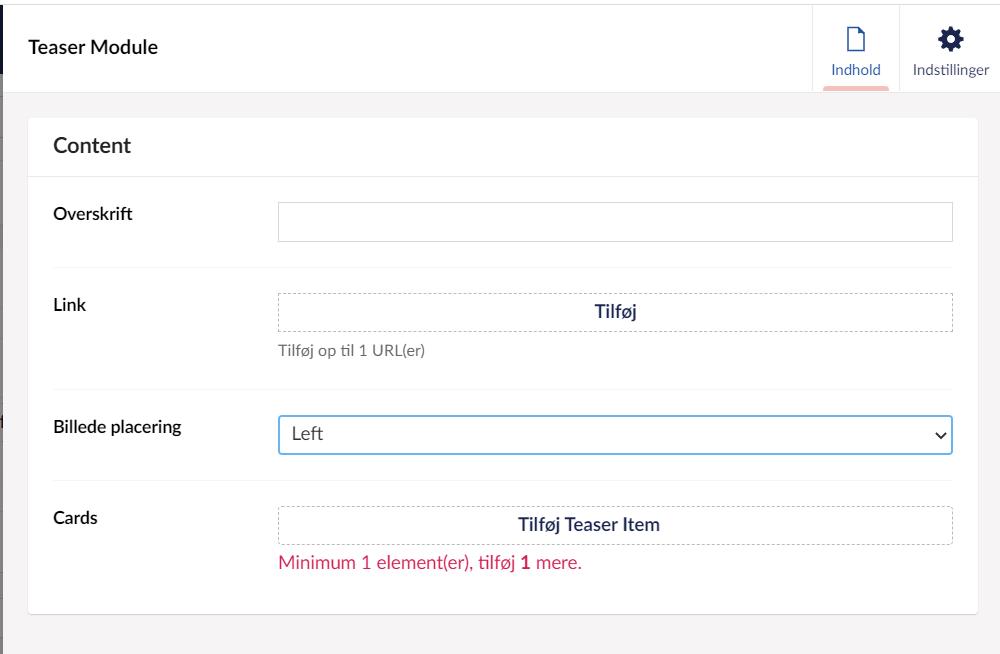Click the 'Tilføj op til 1 URL(er)' hint text
The height and width of the screenshot is (654, 1000).
click(x=351, y=351)
